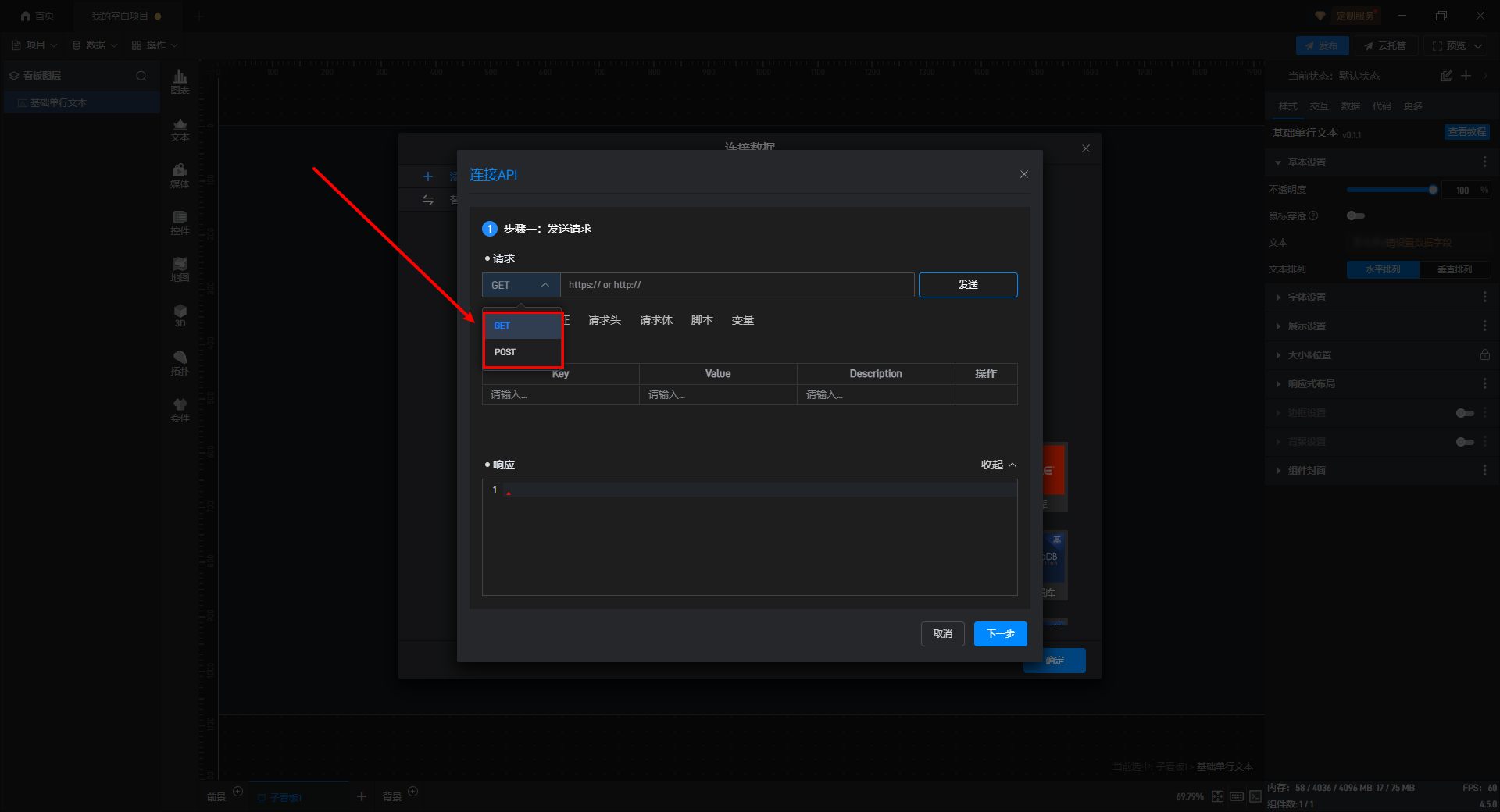This screenshot has width=1500, height=812.
Task: Add a background with the 背景 plus icon
Action: (x=413, y=792)
